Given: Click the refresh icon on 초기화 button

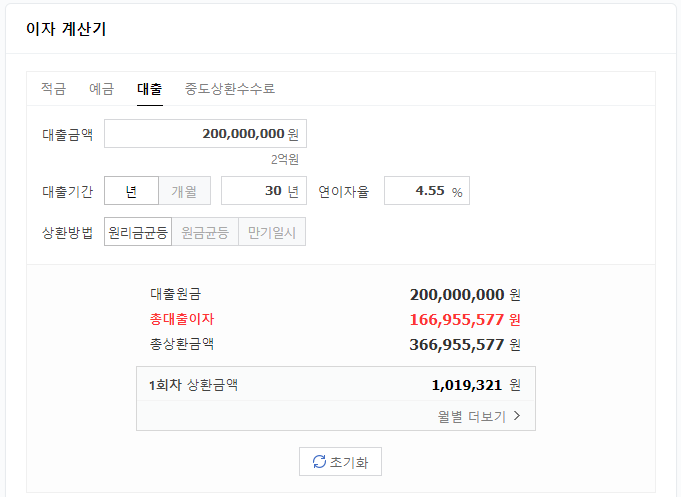Looking at the screenshot, I should pyautogui.click(x=319, y=461).
